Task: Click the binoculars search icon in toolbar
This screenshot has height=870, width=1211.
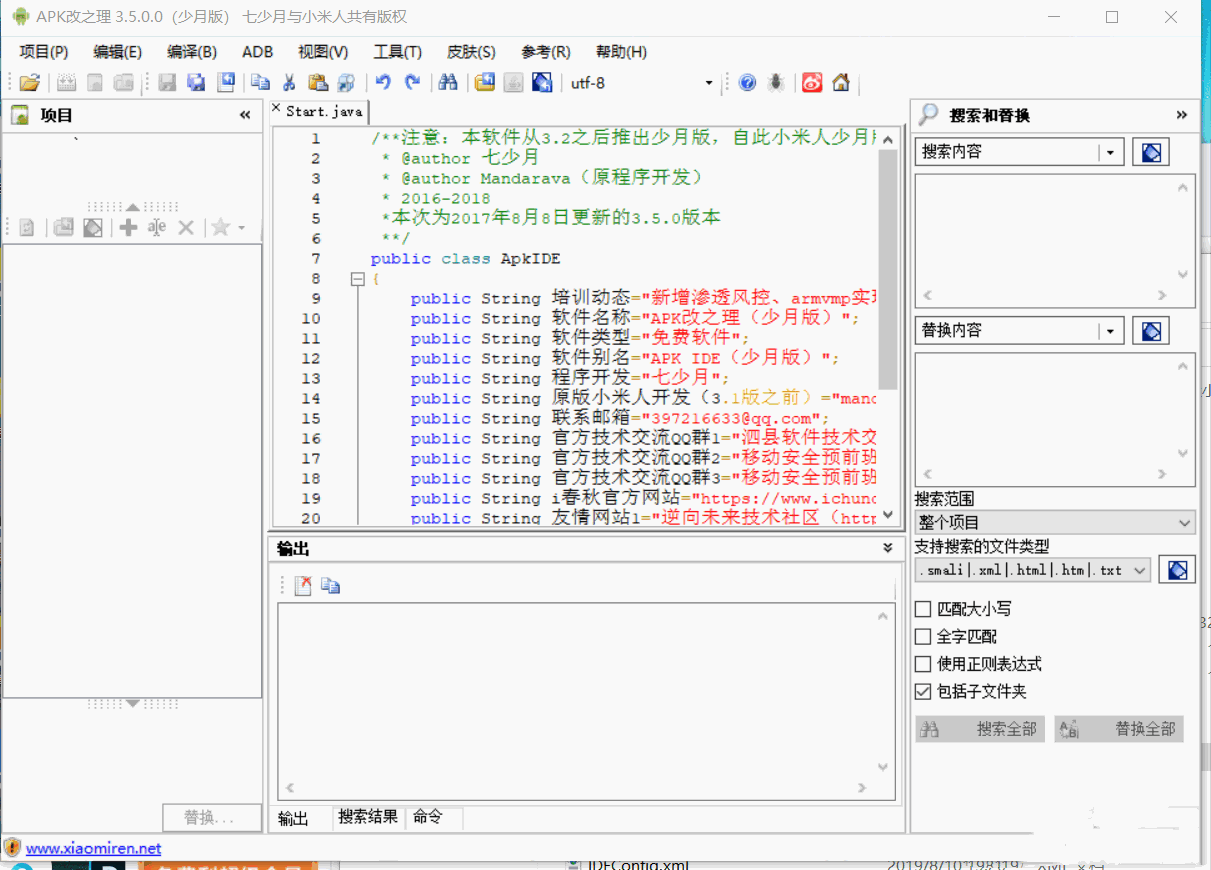Action: pos(448,83)
